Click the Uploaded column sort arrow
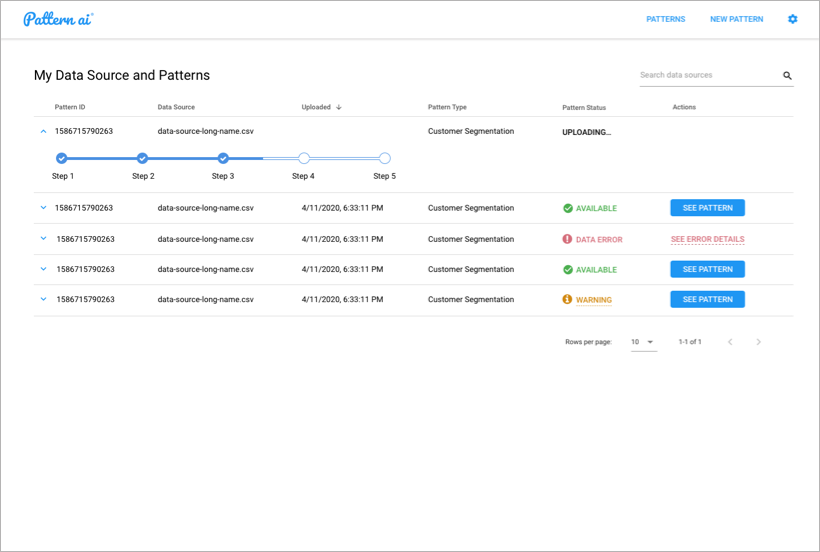This screenshot has height=552, width=820. pyautogui.click(x=339, y=107)
